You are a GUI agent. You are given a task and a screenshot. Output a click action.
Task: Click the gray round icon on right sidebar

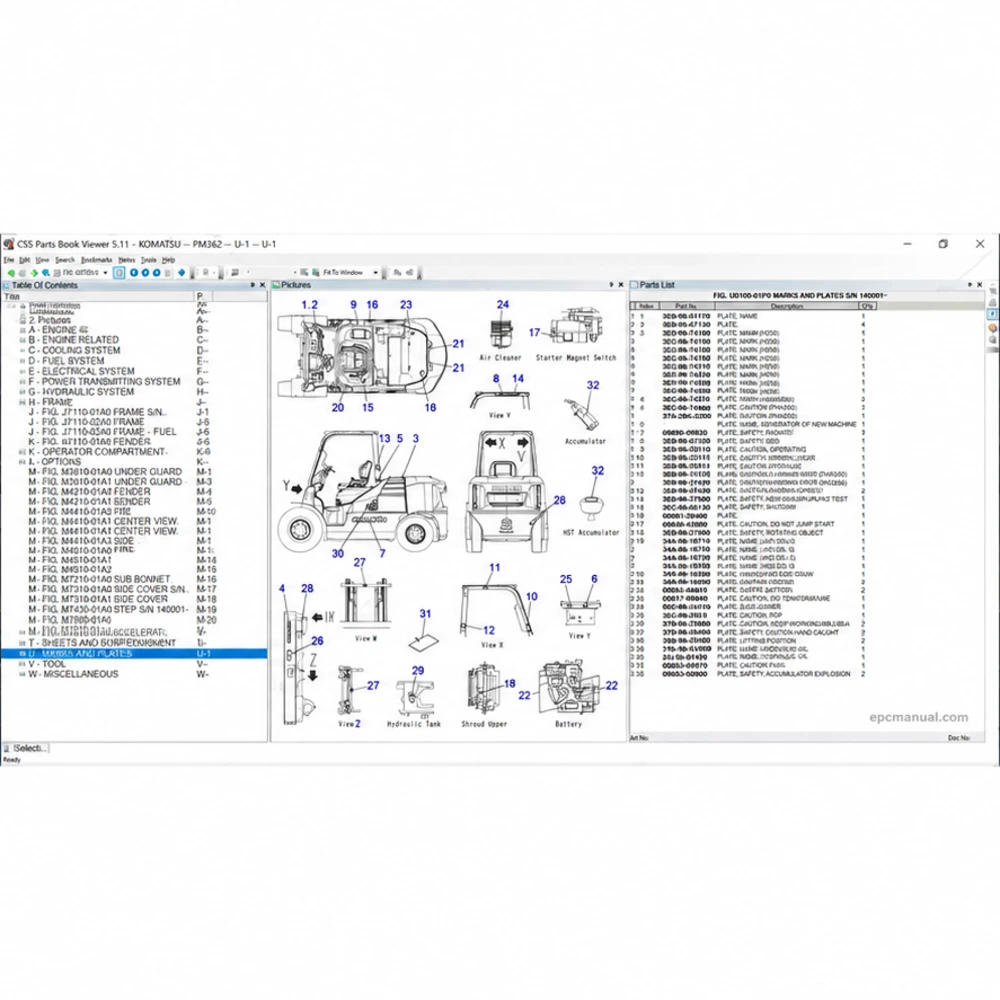[992, 341]
